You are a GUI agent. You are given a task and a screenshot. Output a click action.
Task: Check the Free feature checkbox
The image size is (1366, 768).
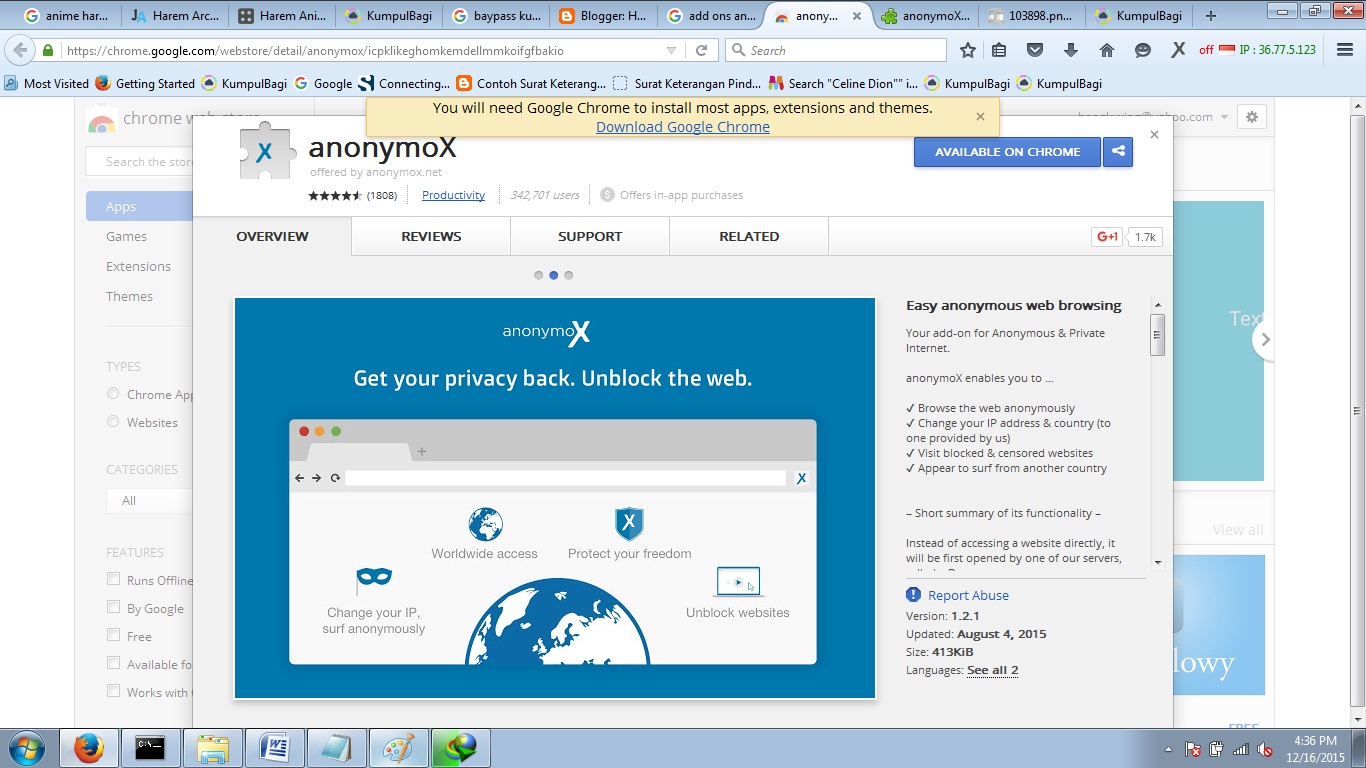(113, 635)
